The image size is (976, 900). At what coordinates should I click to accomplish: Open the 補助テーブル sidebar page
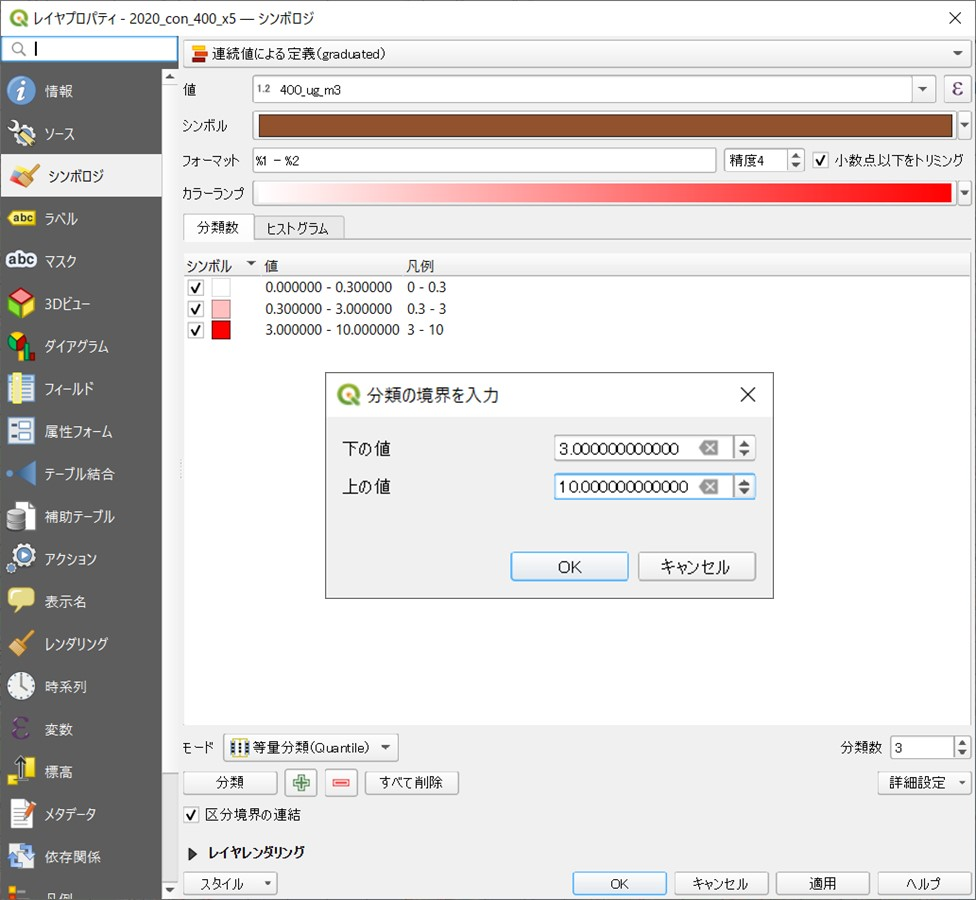click(x=81, y=516)
